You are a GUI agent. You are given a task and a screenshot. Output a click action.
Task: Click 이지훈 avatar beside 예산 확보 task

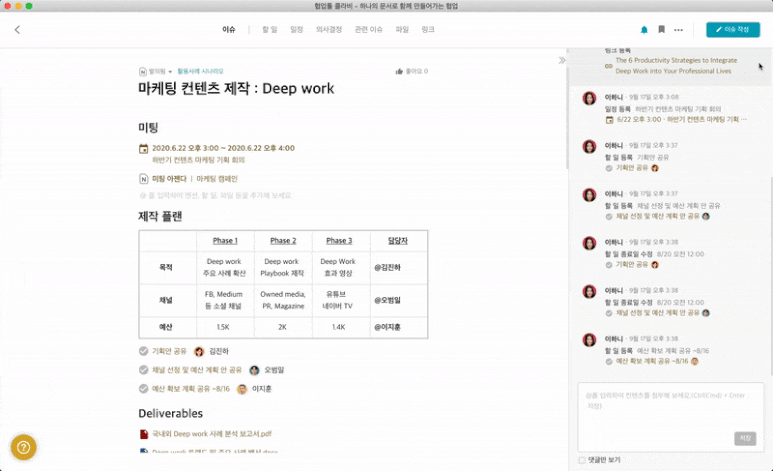pyautogui.click(x=242, y=389)
